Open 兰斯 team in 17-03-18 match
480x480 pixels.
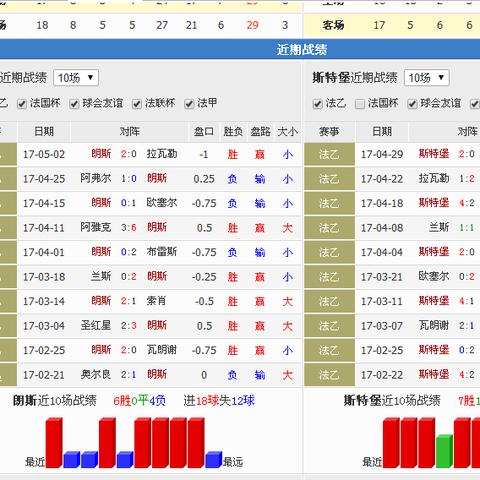(101, 277)
